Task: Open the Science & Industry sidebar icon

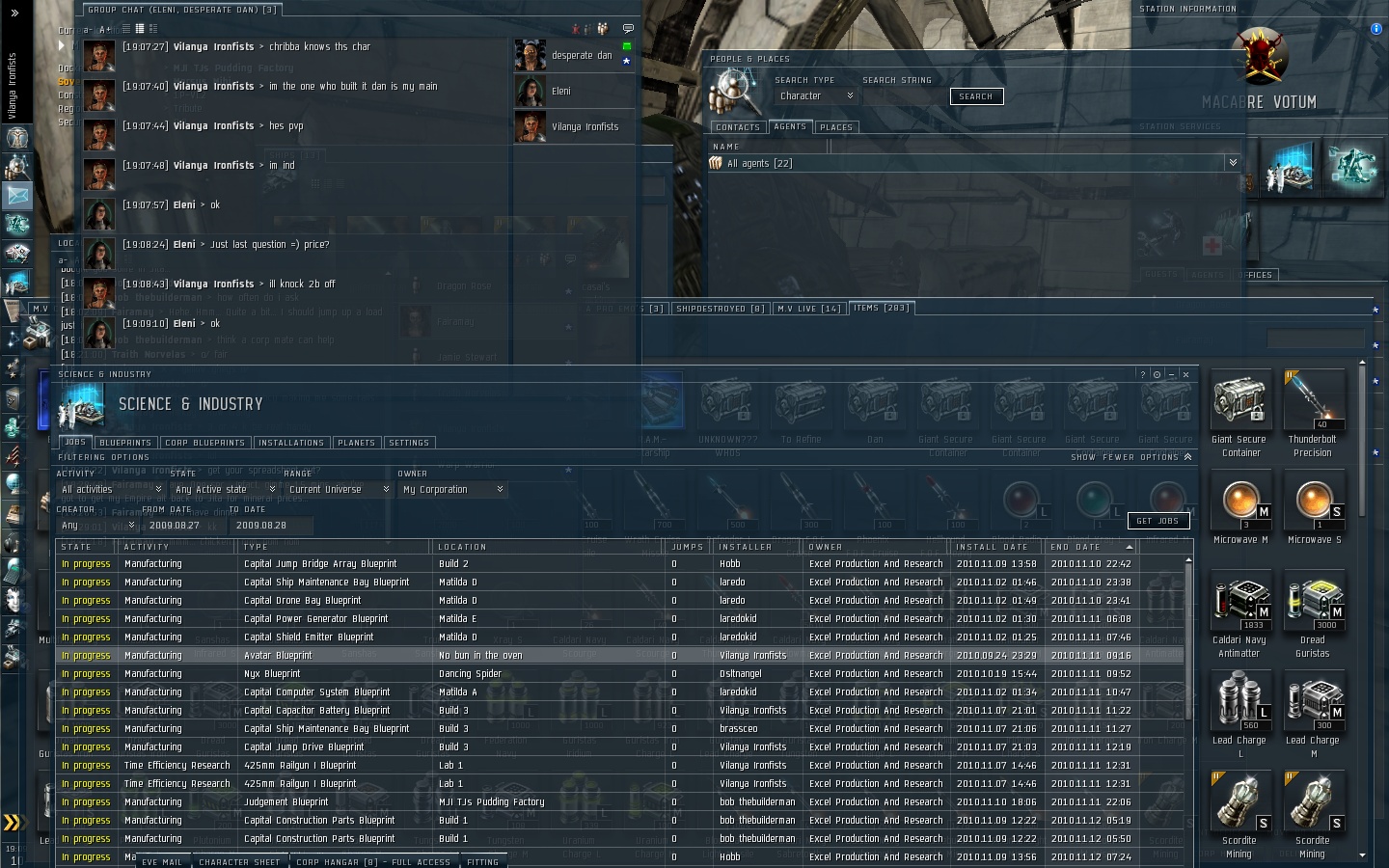Action: point(17,284)
